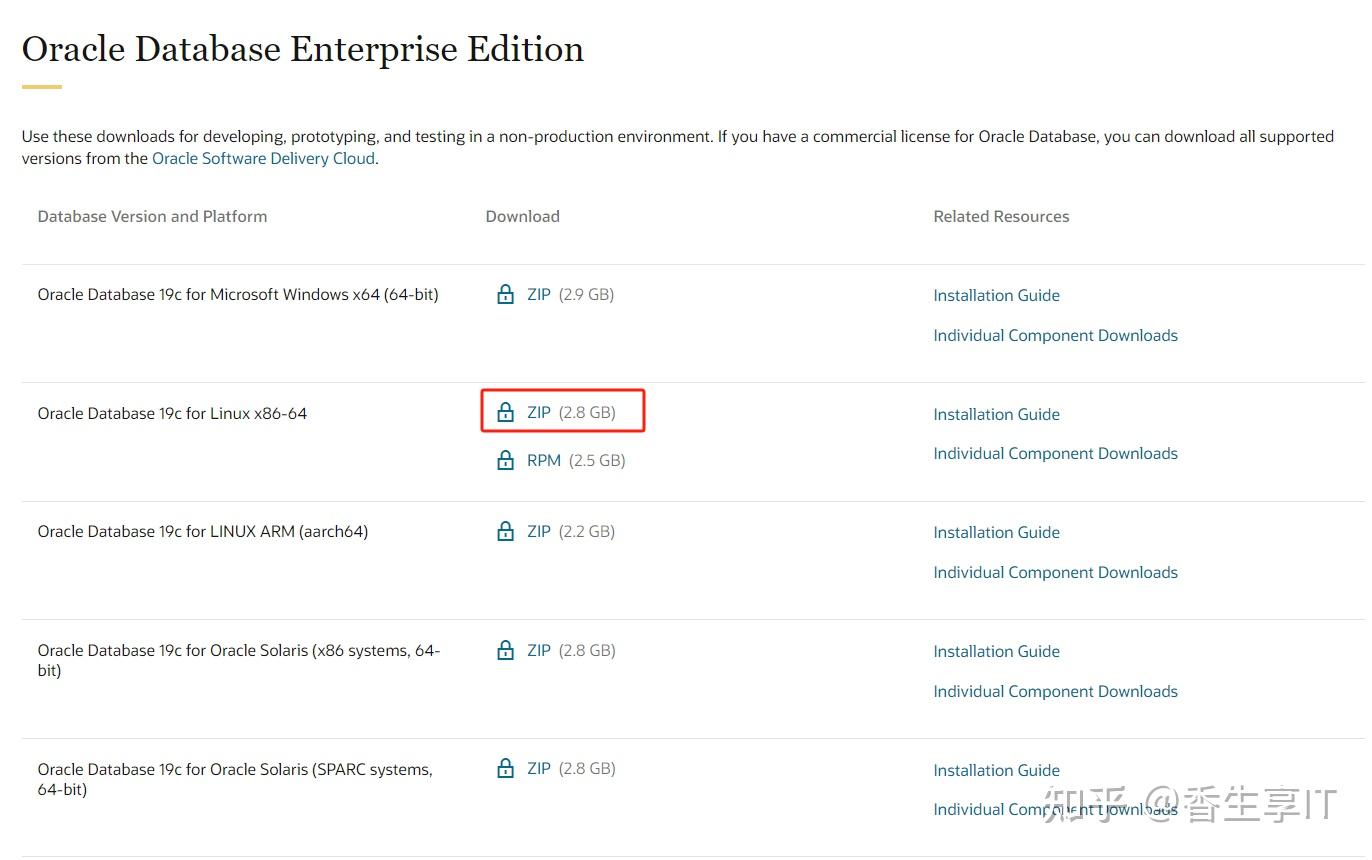This screenshot has height=860, width=1372.
Task: Download the Linux RPM (2.5 GB)
Action: pyautogui.click(x=544, y=460)
